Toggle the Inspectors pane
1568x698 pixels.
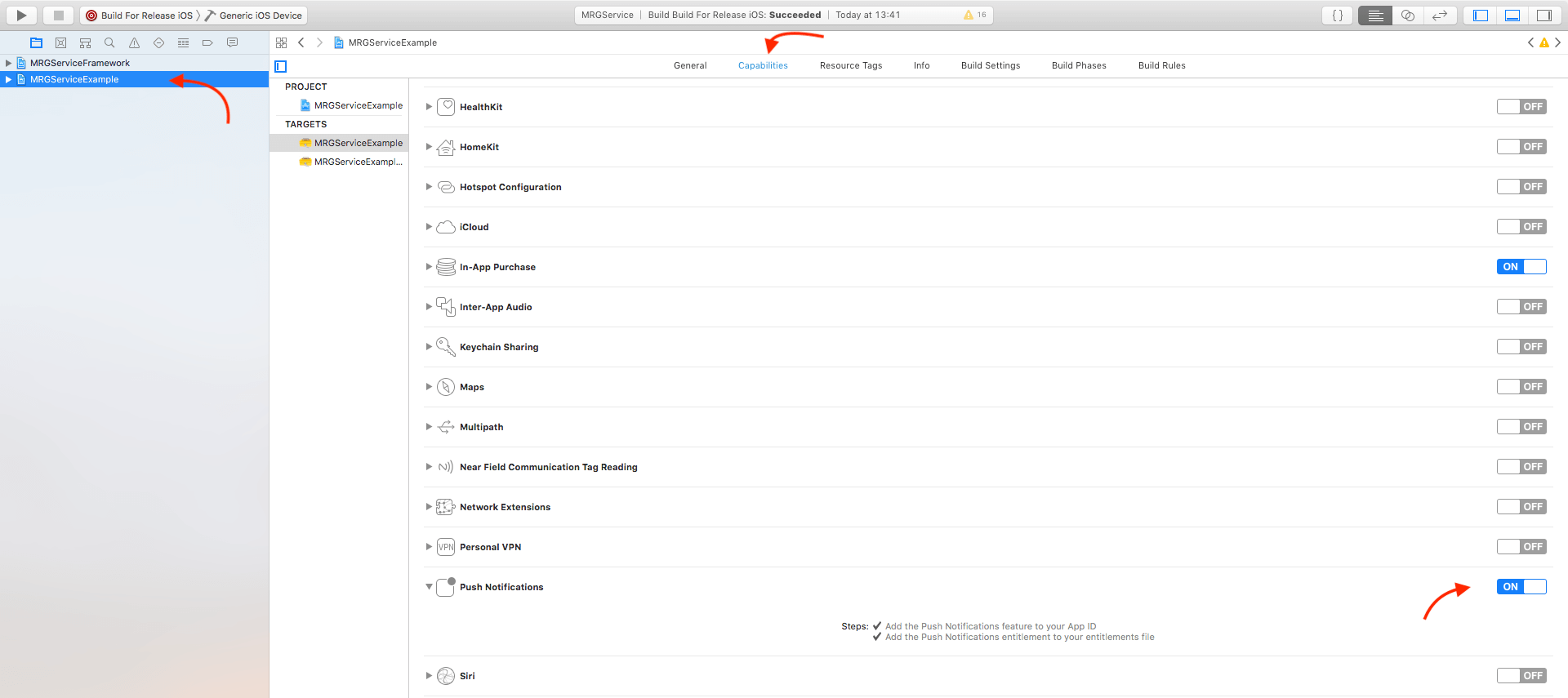[x=1543, y=15]
